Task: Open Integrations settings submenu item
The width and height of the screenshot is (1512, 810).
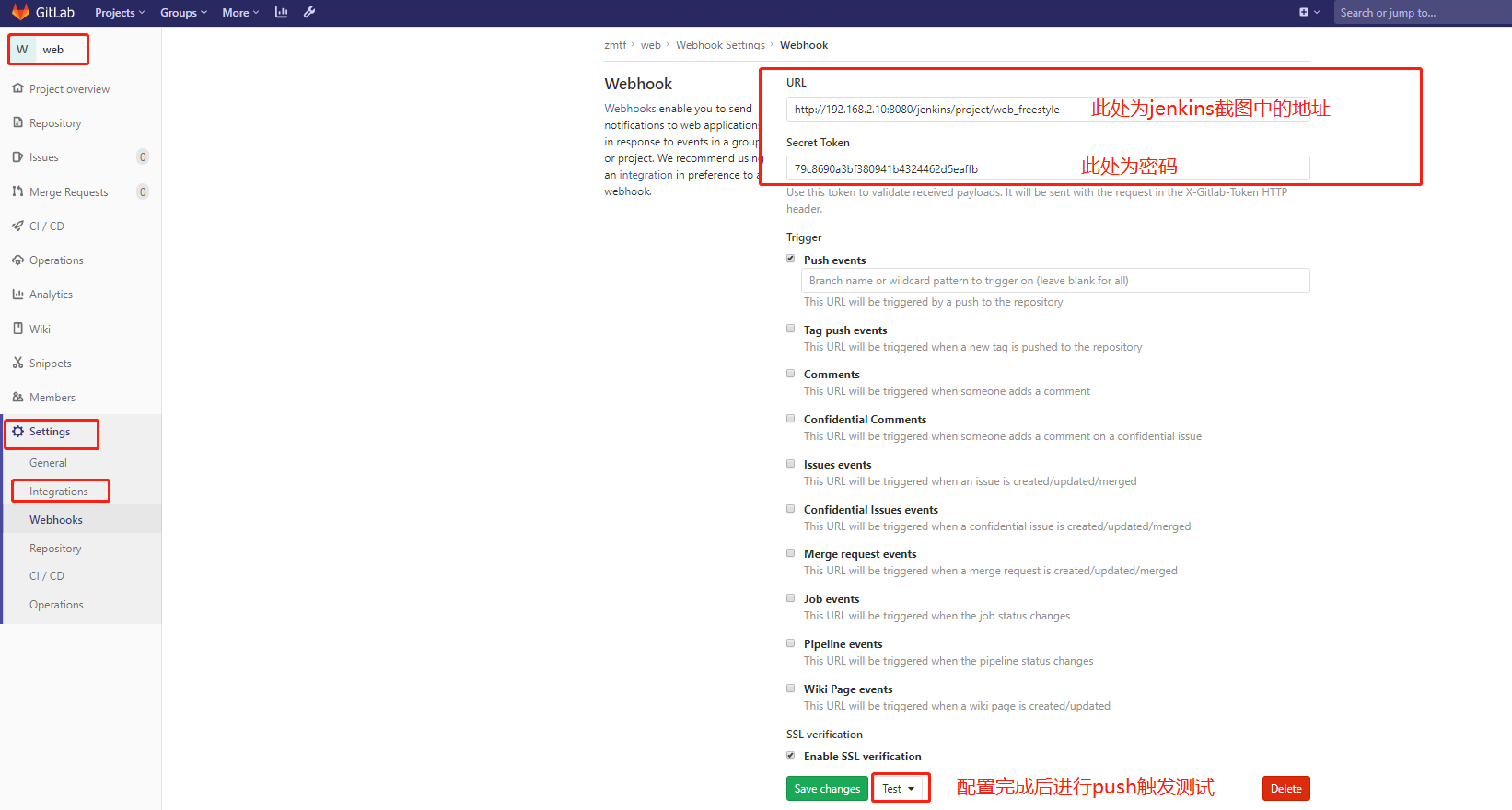Action: tap(59, 492)
